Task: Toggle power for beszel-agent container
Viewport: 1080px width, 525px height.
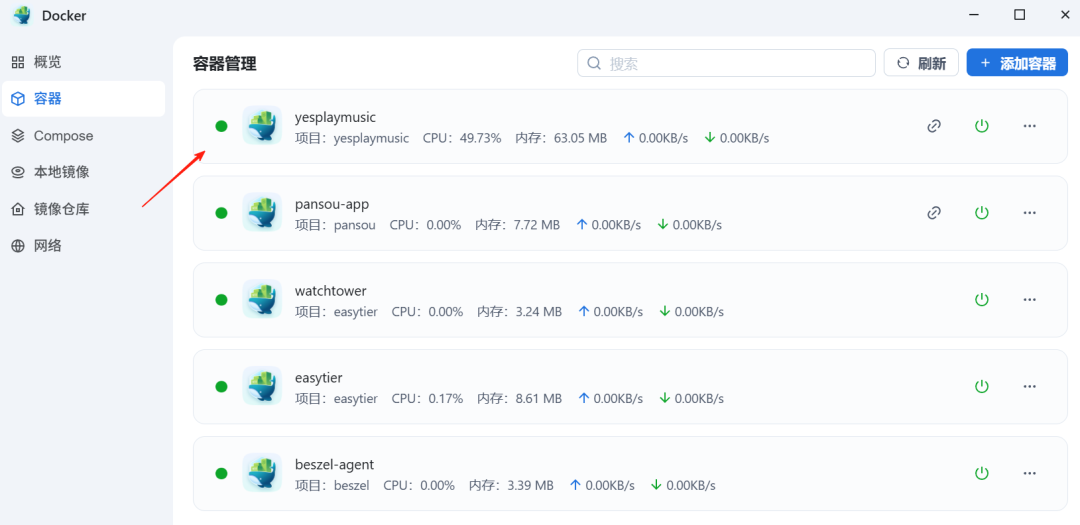Action: [x=982, y=473]
